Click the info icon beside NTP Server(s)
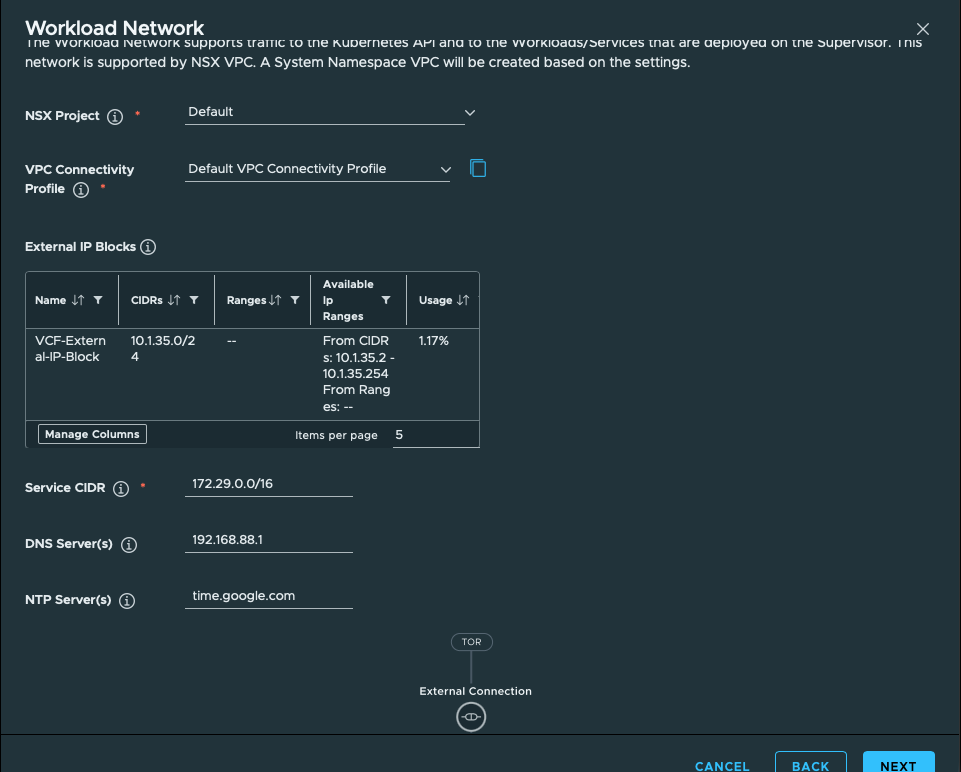The image size is (961, 772). click(x=127, y=600)
